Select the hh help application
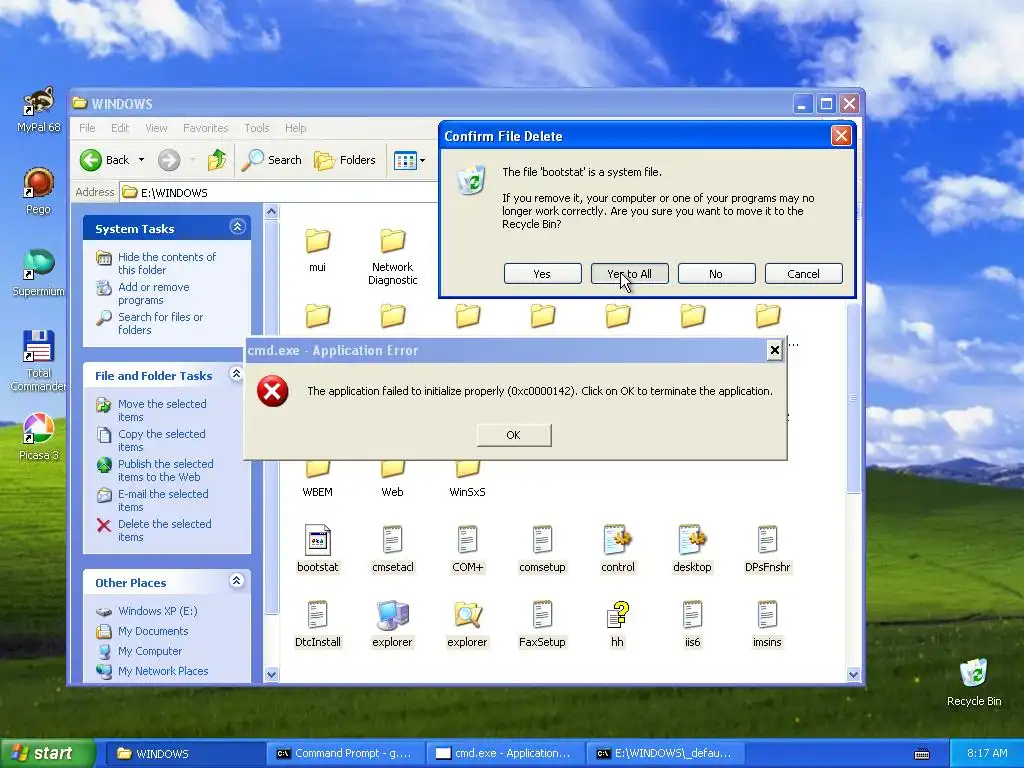The width and height of the screenshot is (1024, 768). click(617, 624)
